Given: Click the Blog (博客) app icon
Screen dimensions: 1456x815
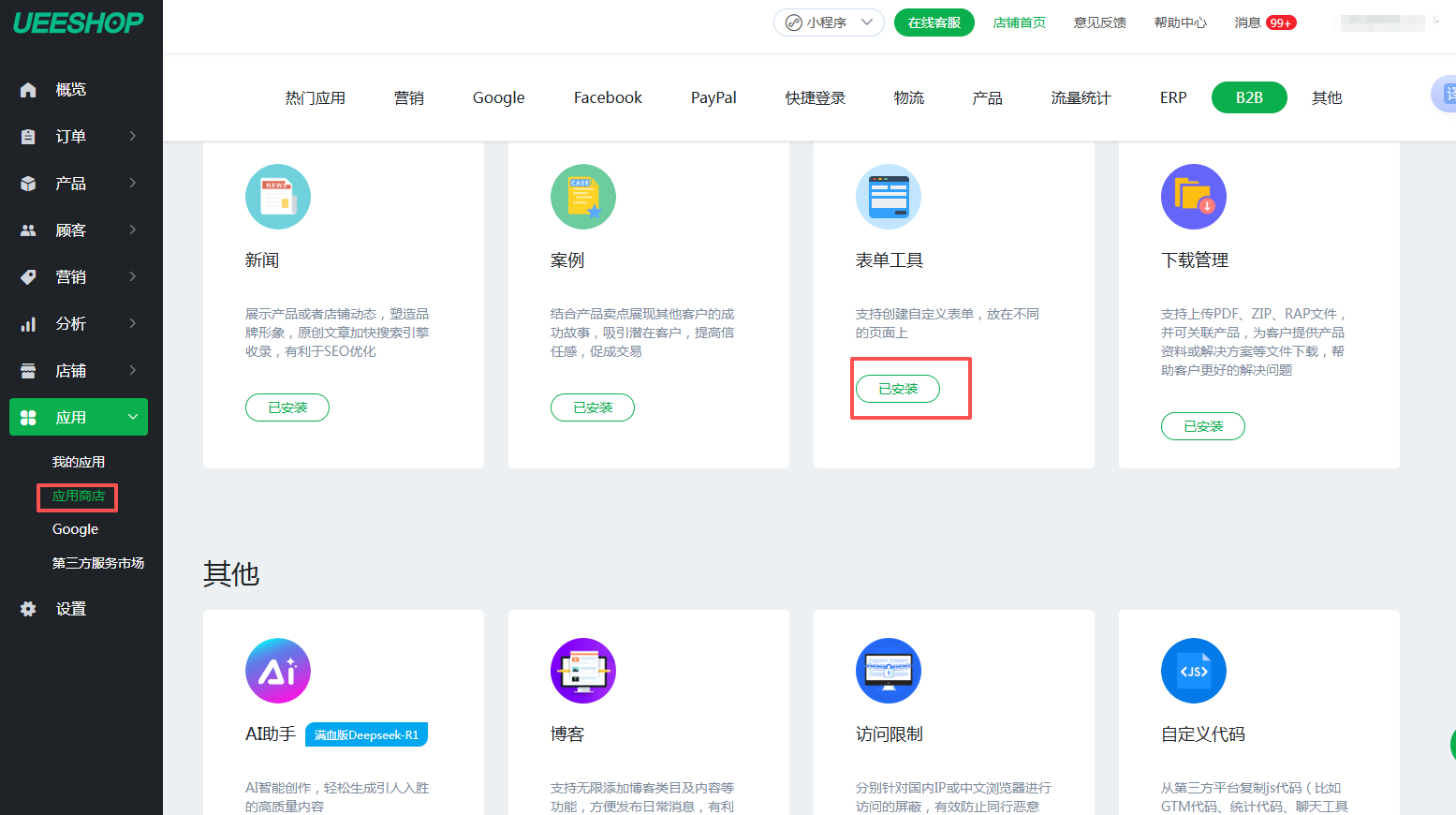Looking at the screenshot, I should [582, 671].
